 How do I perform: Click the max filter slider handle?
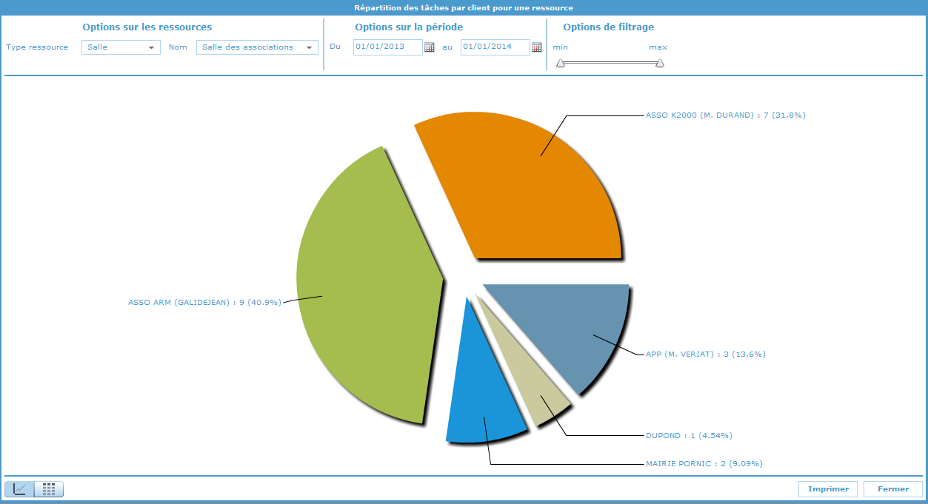(660, 63)
